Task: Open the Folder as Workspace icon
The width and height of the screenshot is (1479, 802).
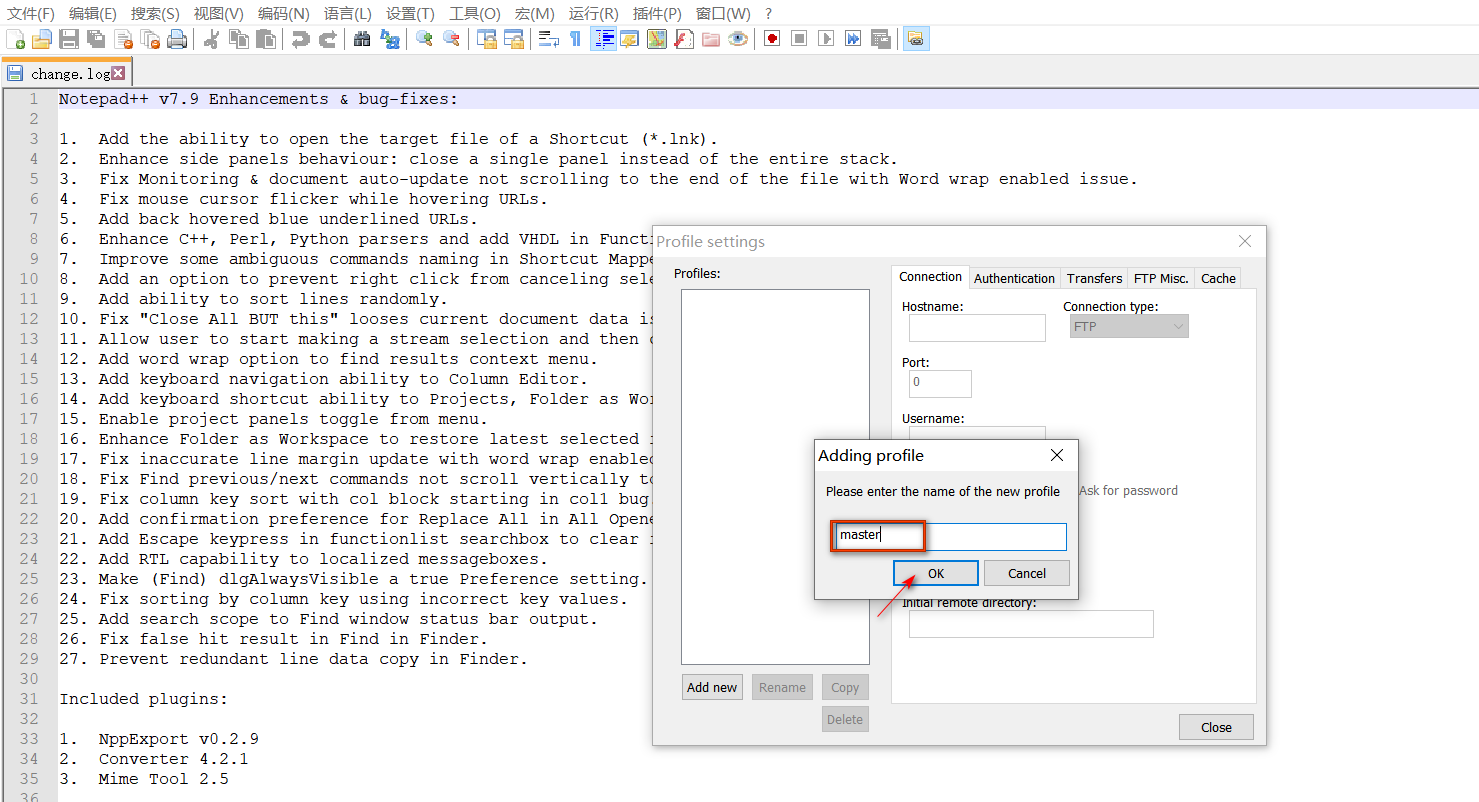Action: coord(711,39)
